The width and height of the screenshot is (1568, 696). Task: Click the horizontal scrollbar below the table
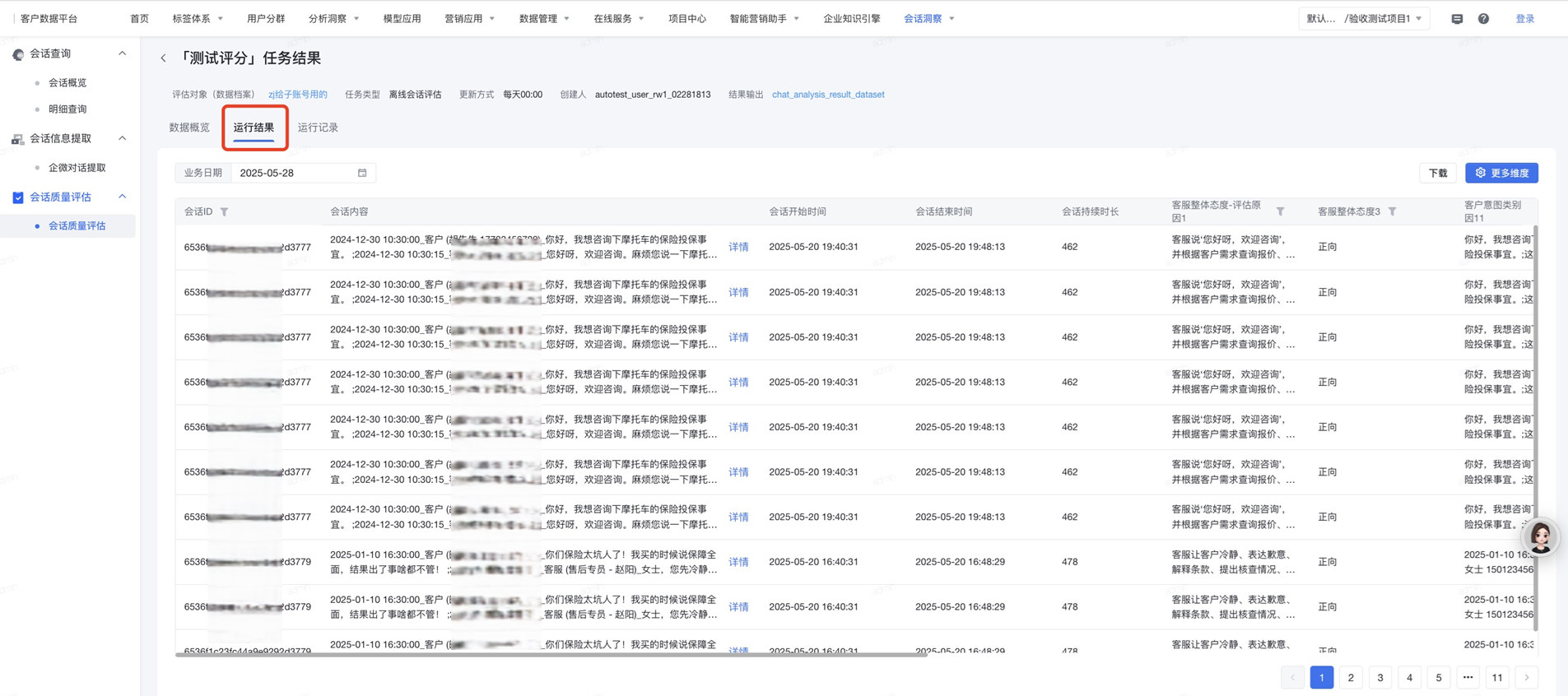pos(551,655)
